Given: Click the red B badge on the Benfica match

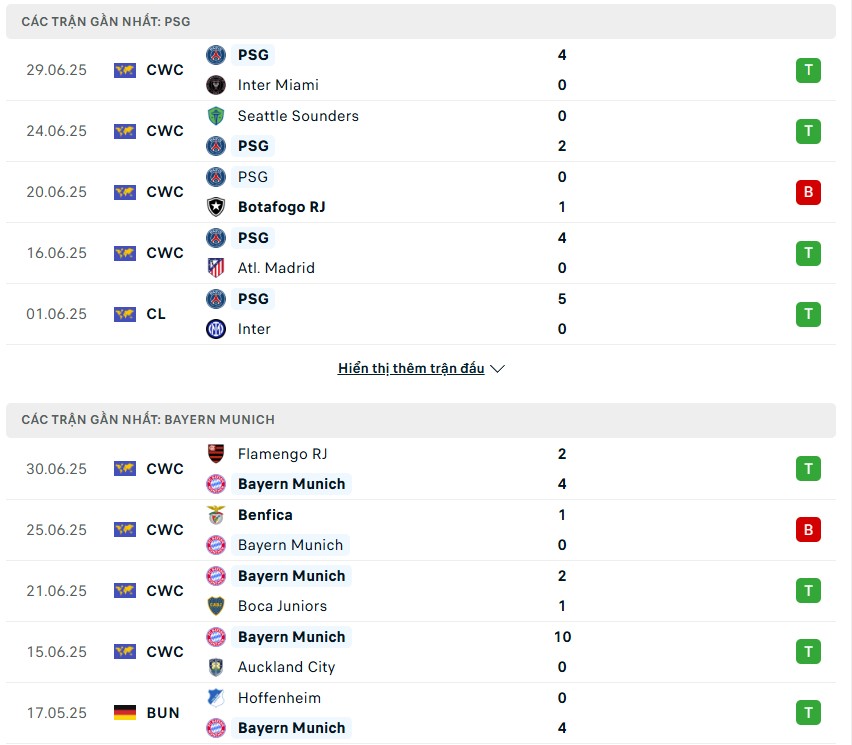Looking at the screenshot, I should (808, 530).
